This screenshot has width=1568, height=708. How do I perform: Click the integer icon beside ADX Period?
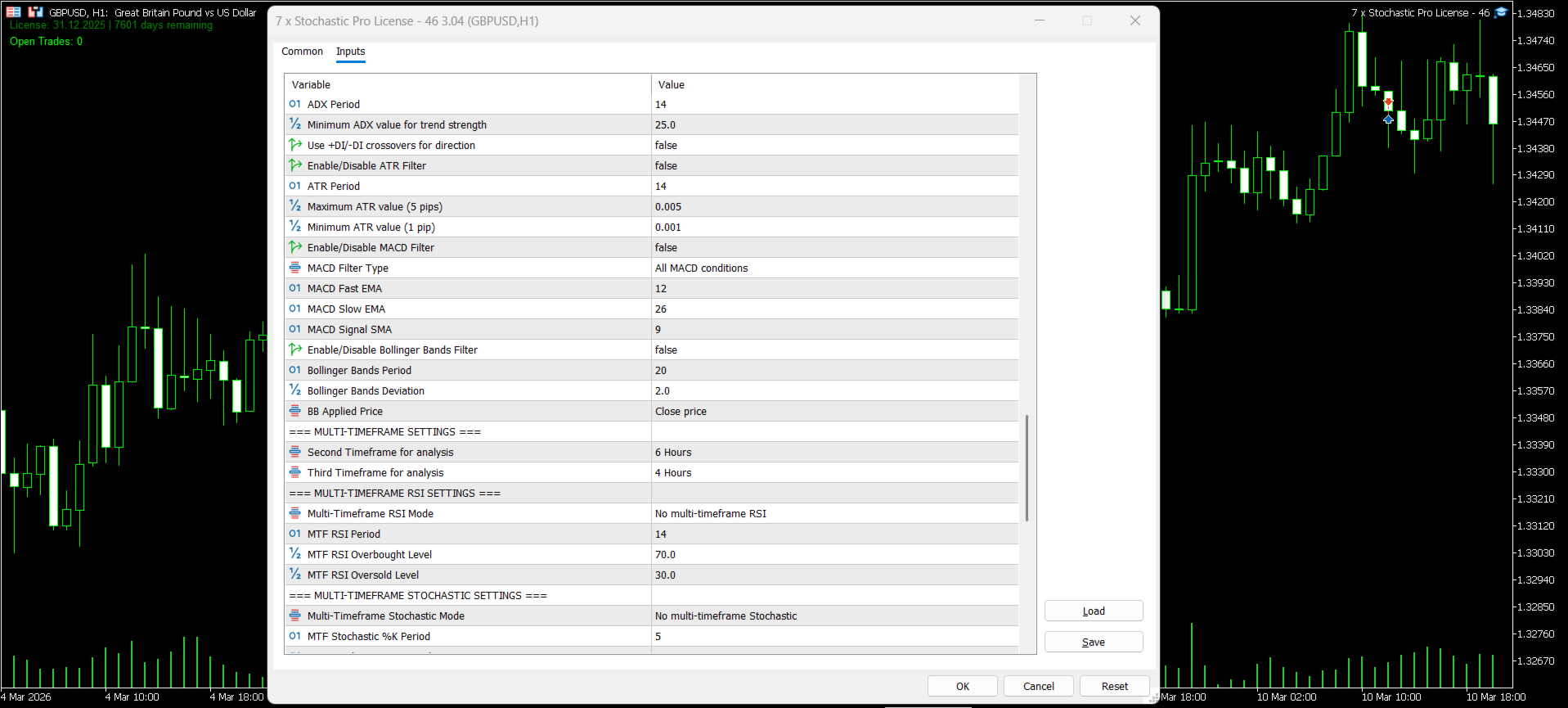(294, 104)
